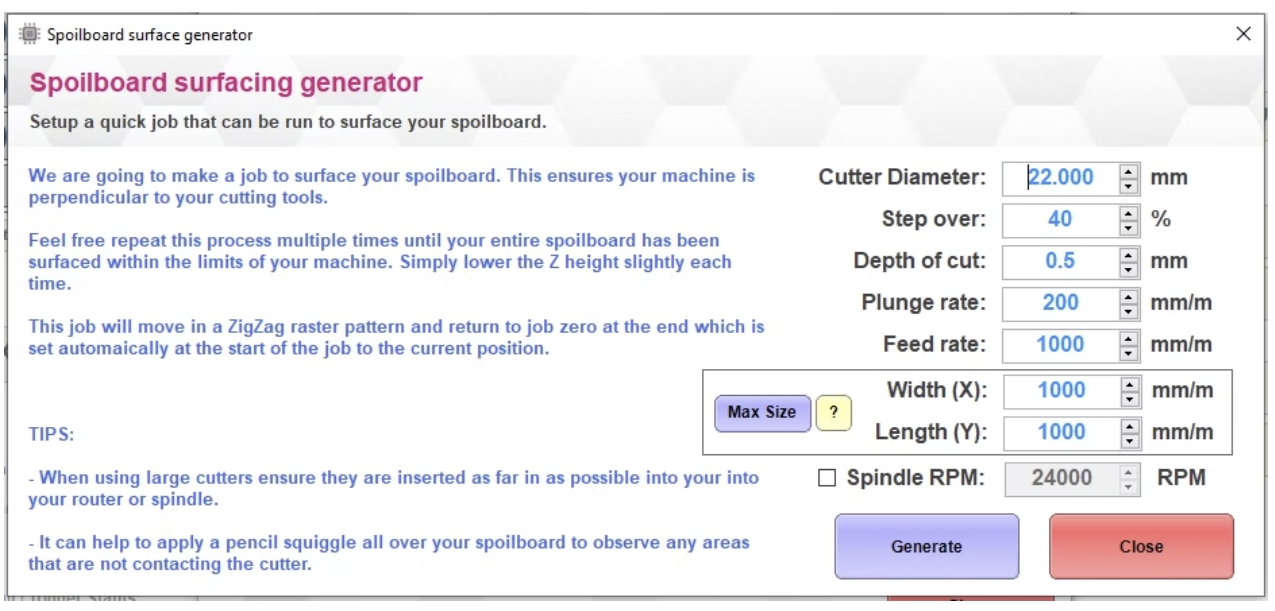Focus the Plunge rate value field
Screen dimensions: 1275x611
click(x=1061, y=303)
